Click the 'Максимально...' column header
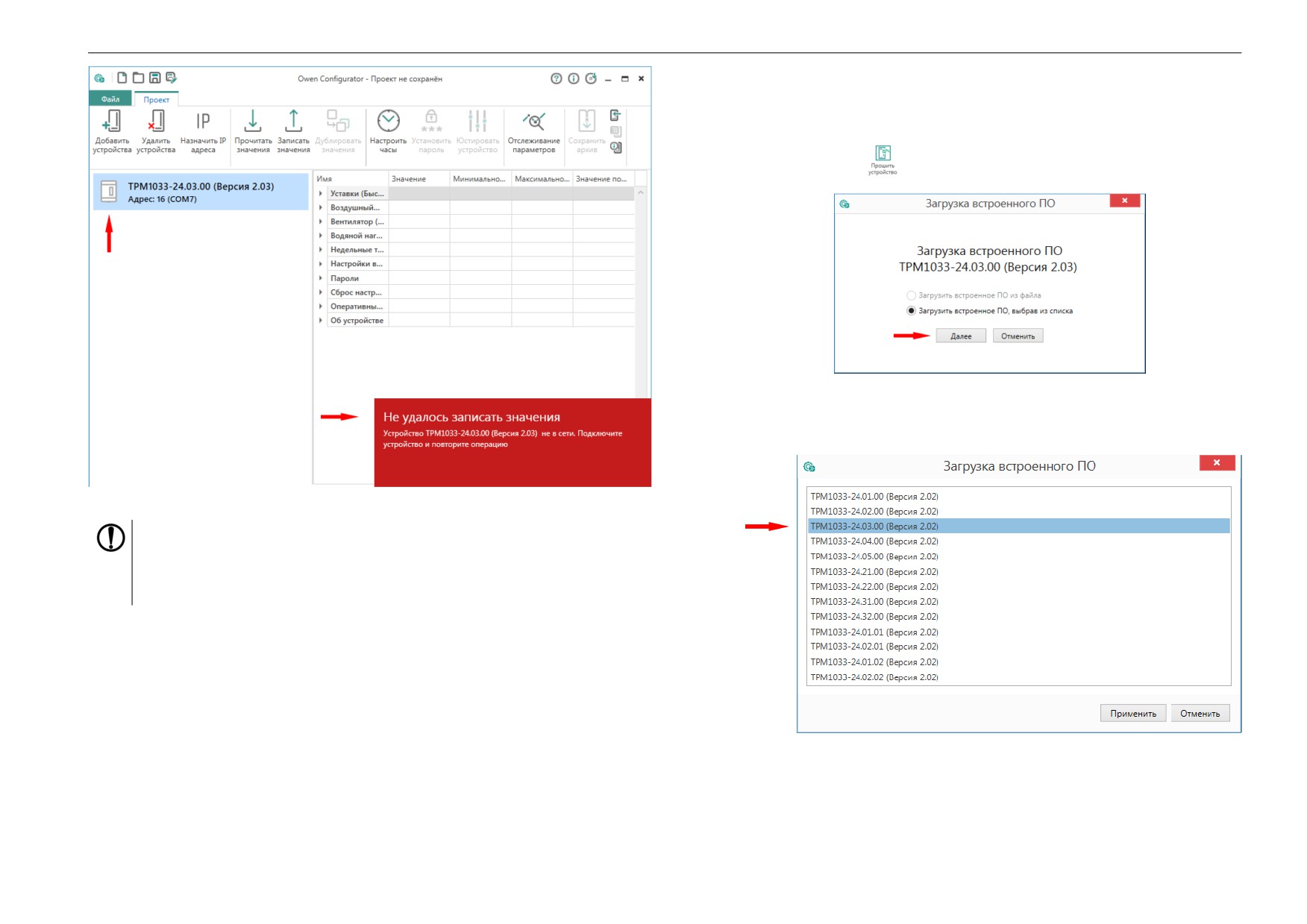The width and height of the screenshot is (1307, 924). [x=542, y=179]
